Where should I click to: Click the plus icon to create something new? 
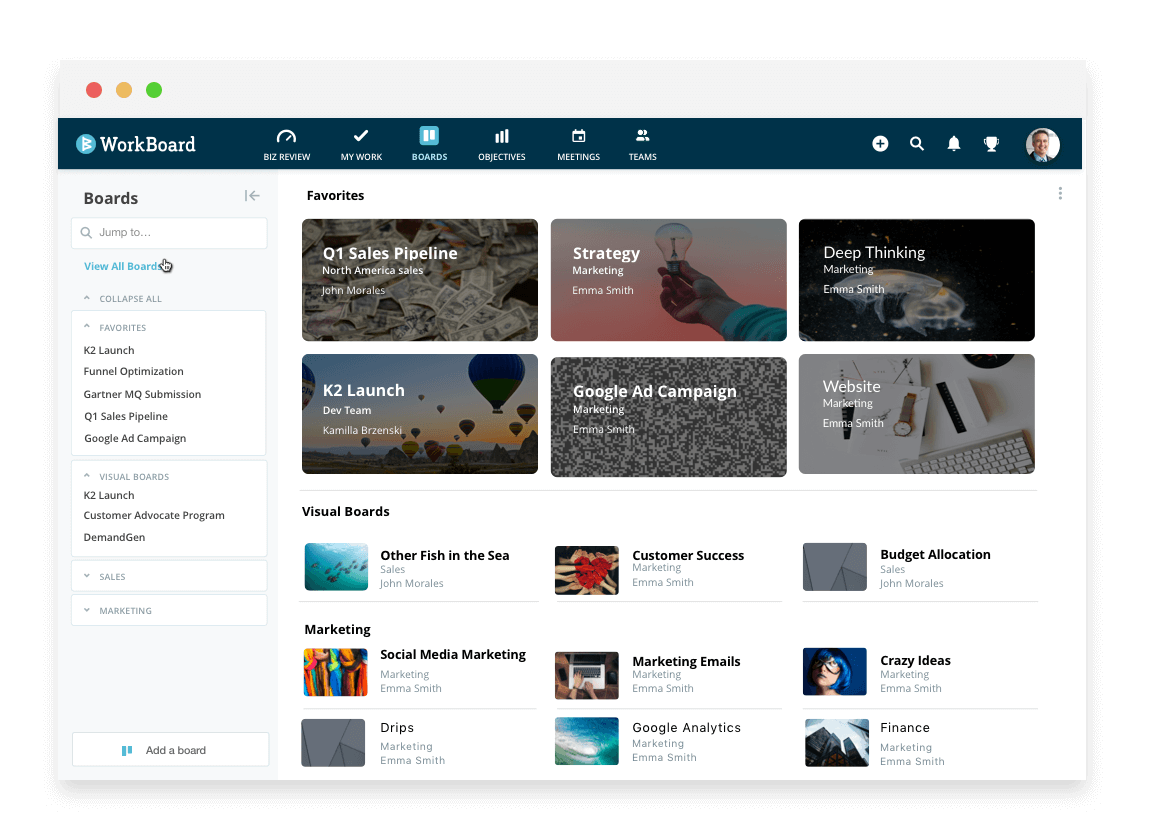coord(880,143)
